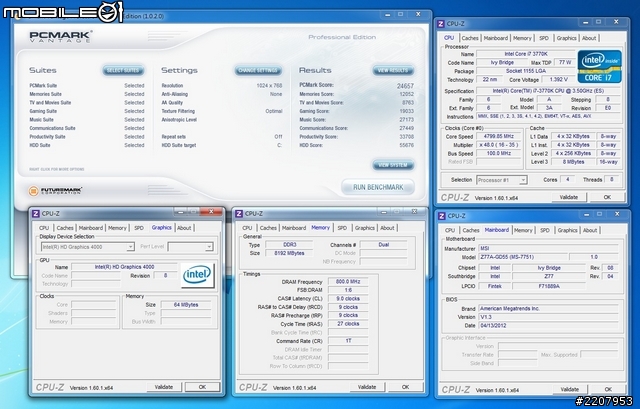Select Caches tab in Memory CPU-Z window

(x=268, y=228)
